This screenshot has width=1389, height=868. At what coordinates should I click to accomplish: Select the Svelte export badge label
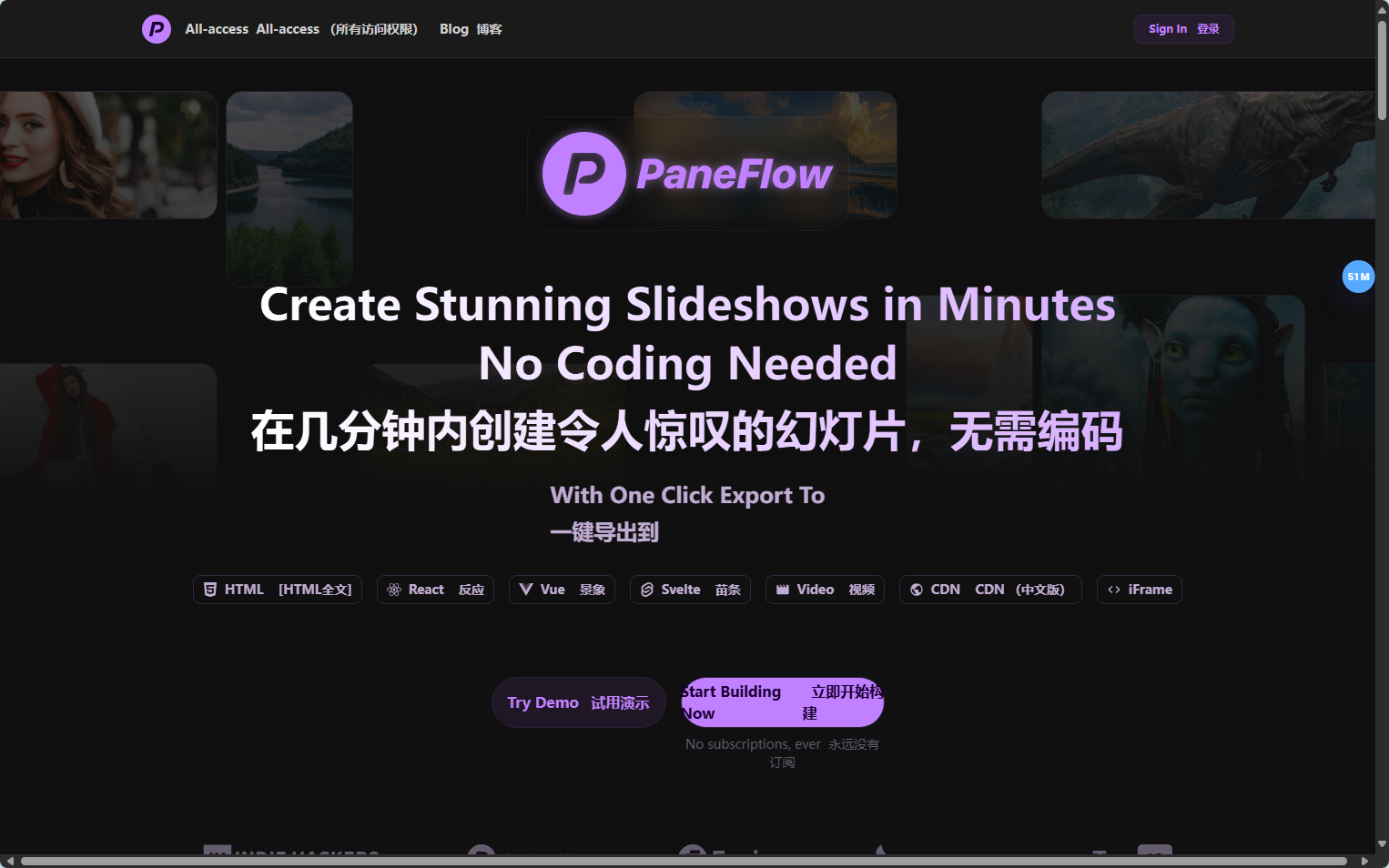coord(701,590)
